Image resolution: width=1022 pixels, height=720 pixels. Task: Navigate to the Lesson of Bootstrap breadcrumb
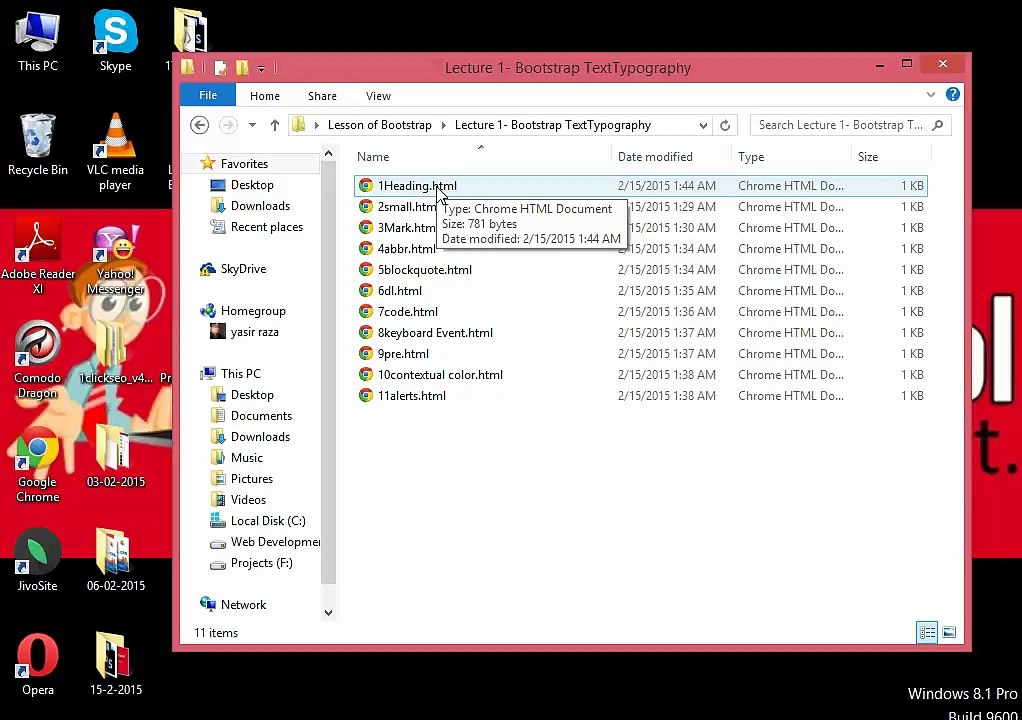click(379, 125)
